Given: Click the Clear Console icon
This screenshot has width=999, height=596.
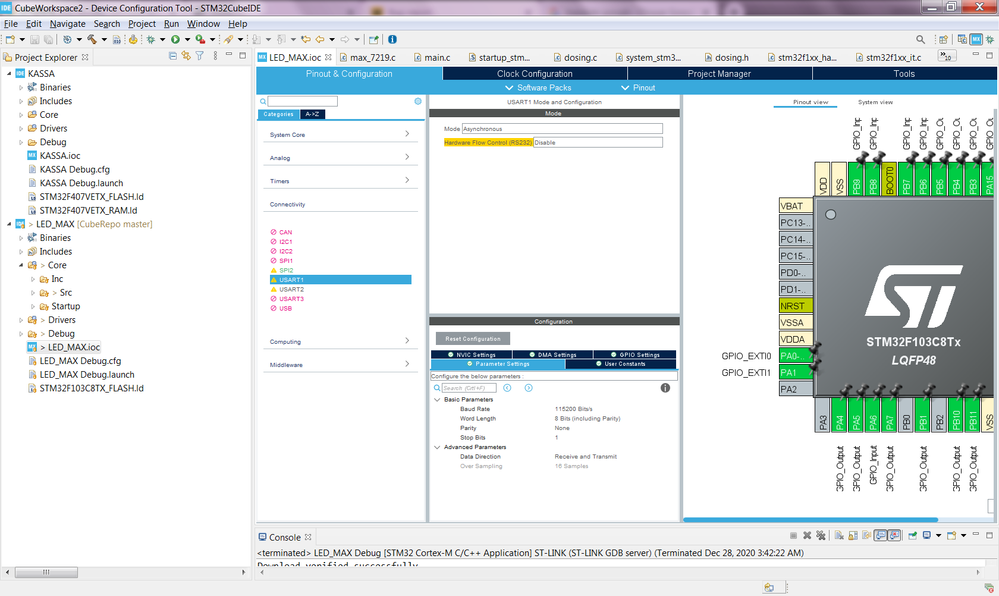Looking at the screenshot, I should click(839, 535).
